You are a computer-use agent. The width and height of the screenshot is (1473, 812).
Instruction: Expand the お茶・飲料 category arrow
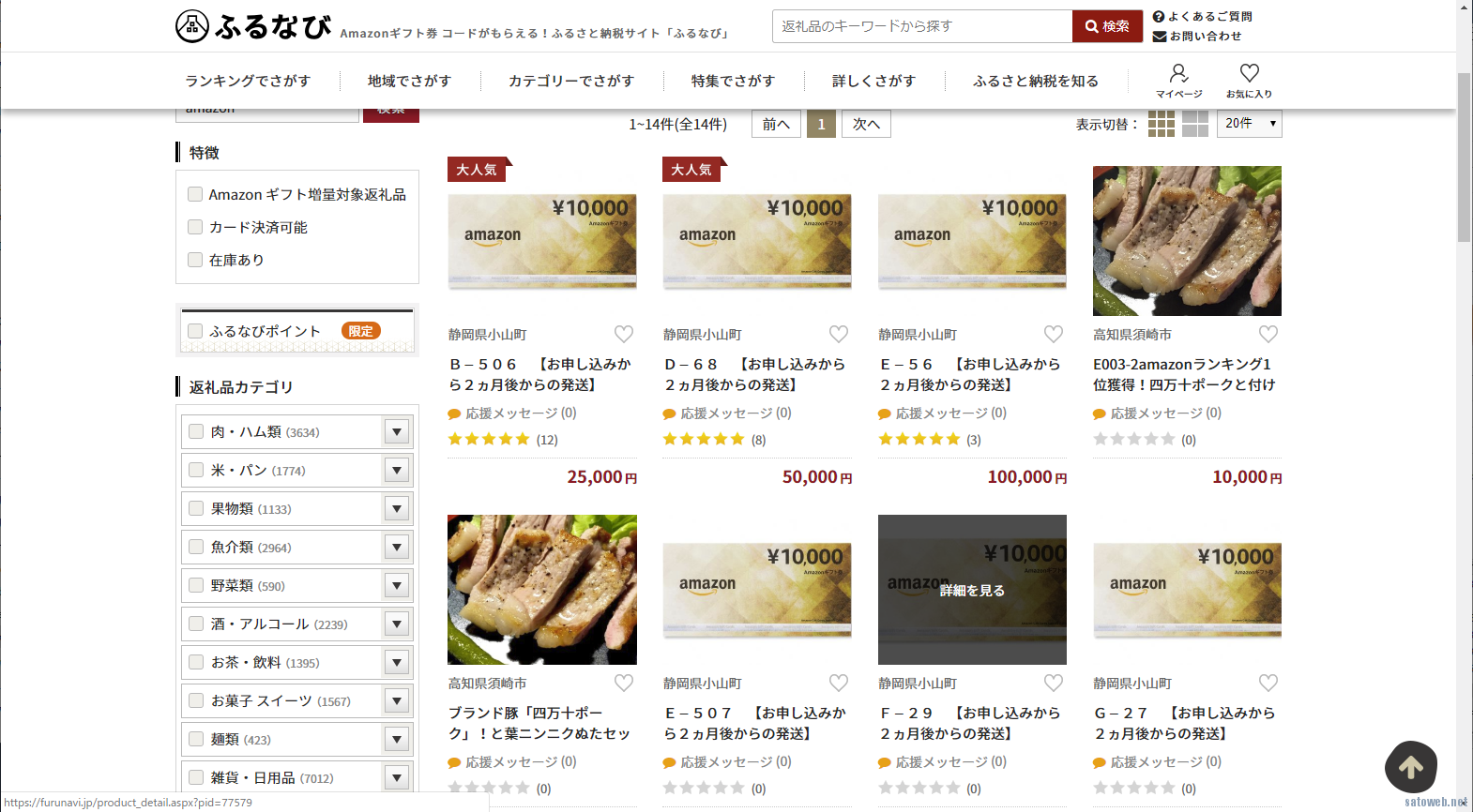397,662
